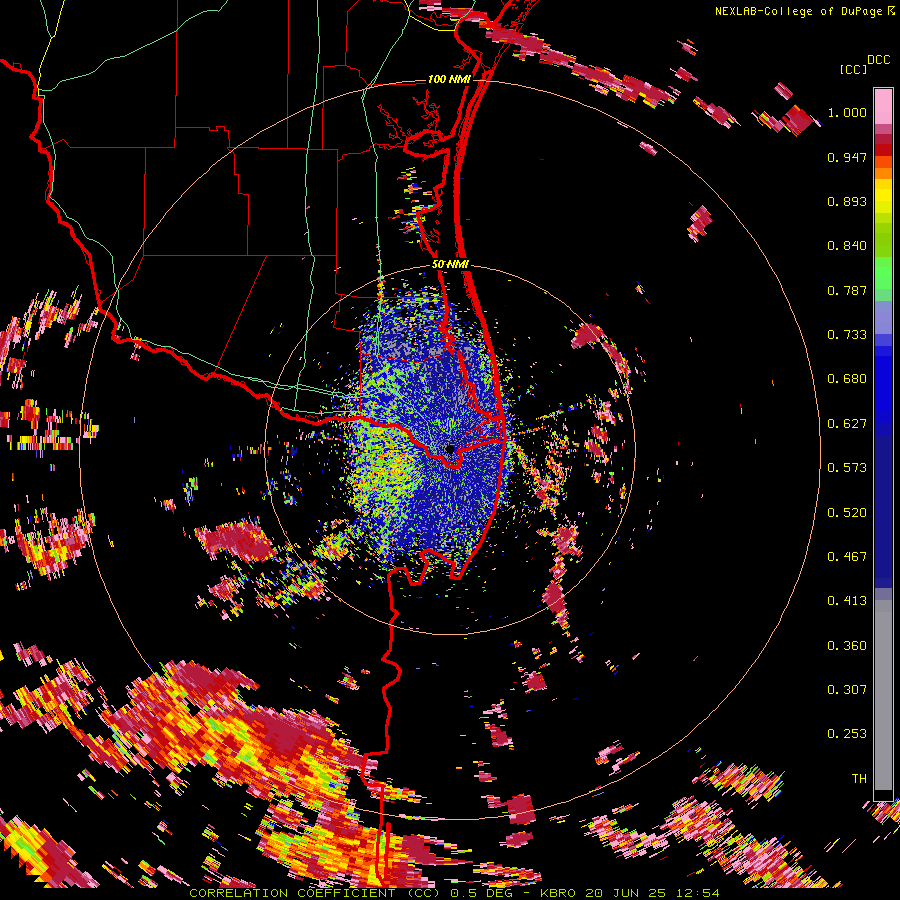The image size is (900, 900).
Task: Click the black radar site dot at map center
Action: (450, 449)
